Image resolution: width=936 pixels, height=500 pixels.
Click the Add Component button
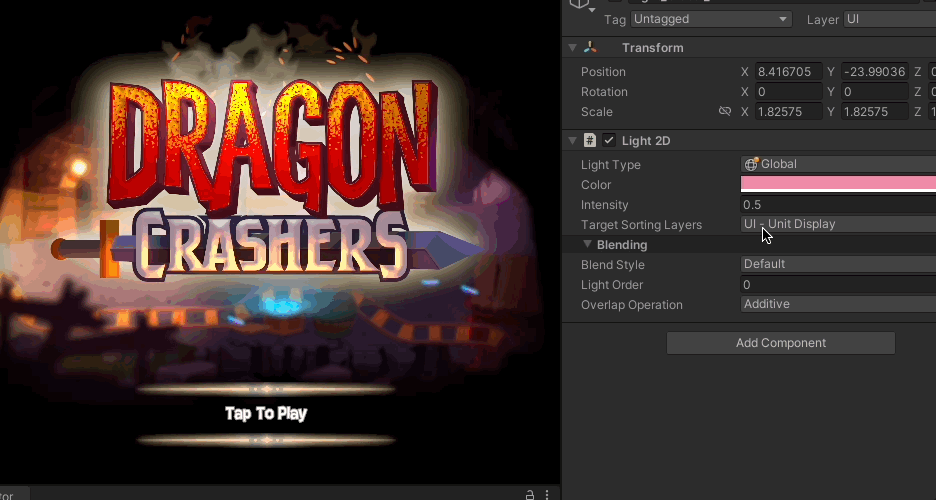click(x=781, y=343)
